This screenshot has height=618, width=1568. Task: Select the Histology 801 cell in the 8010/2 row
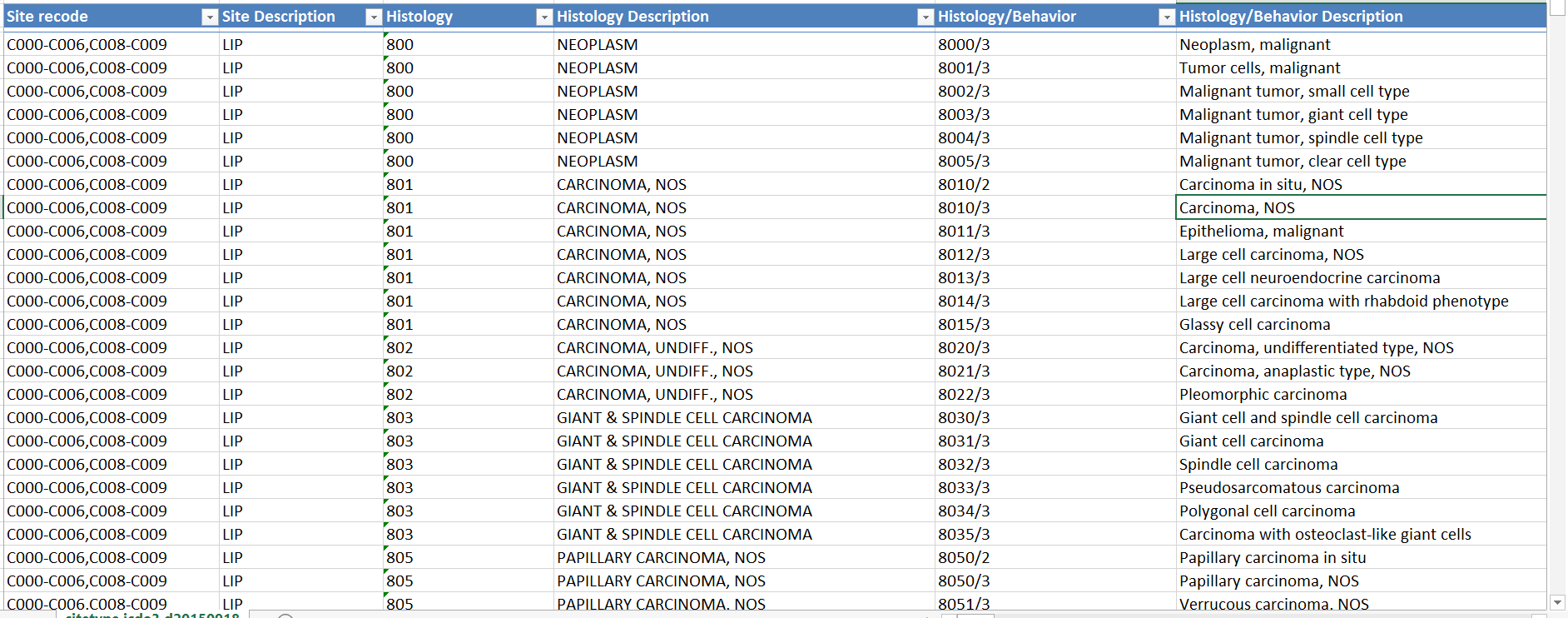pos(469,184)
